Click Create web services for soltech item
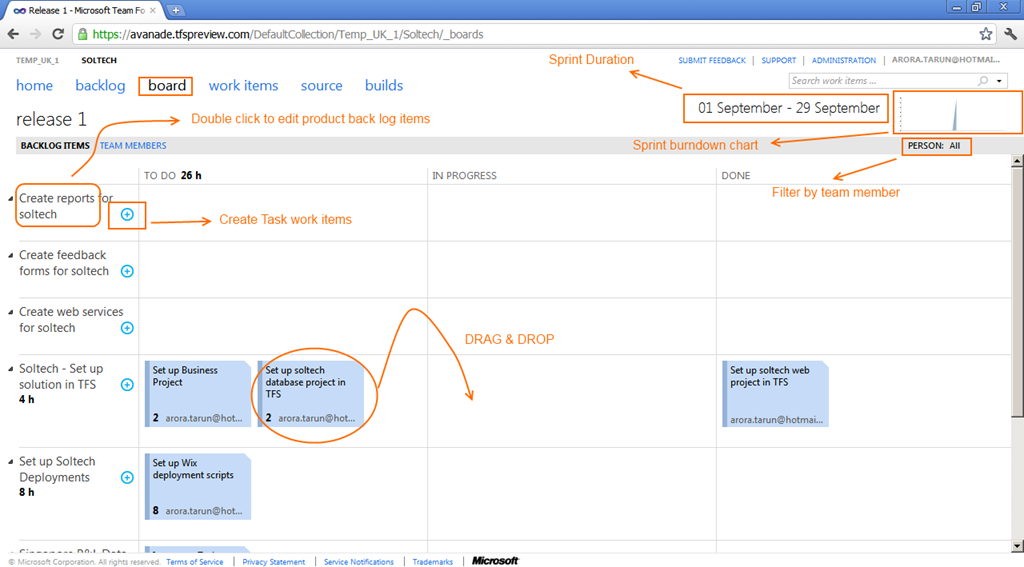Viewport: 1024px width, 567px height. [71, 319]
